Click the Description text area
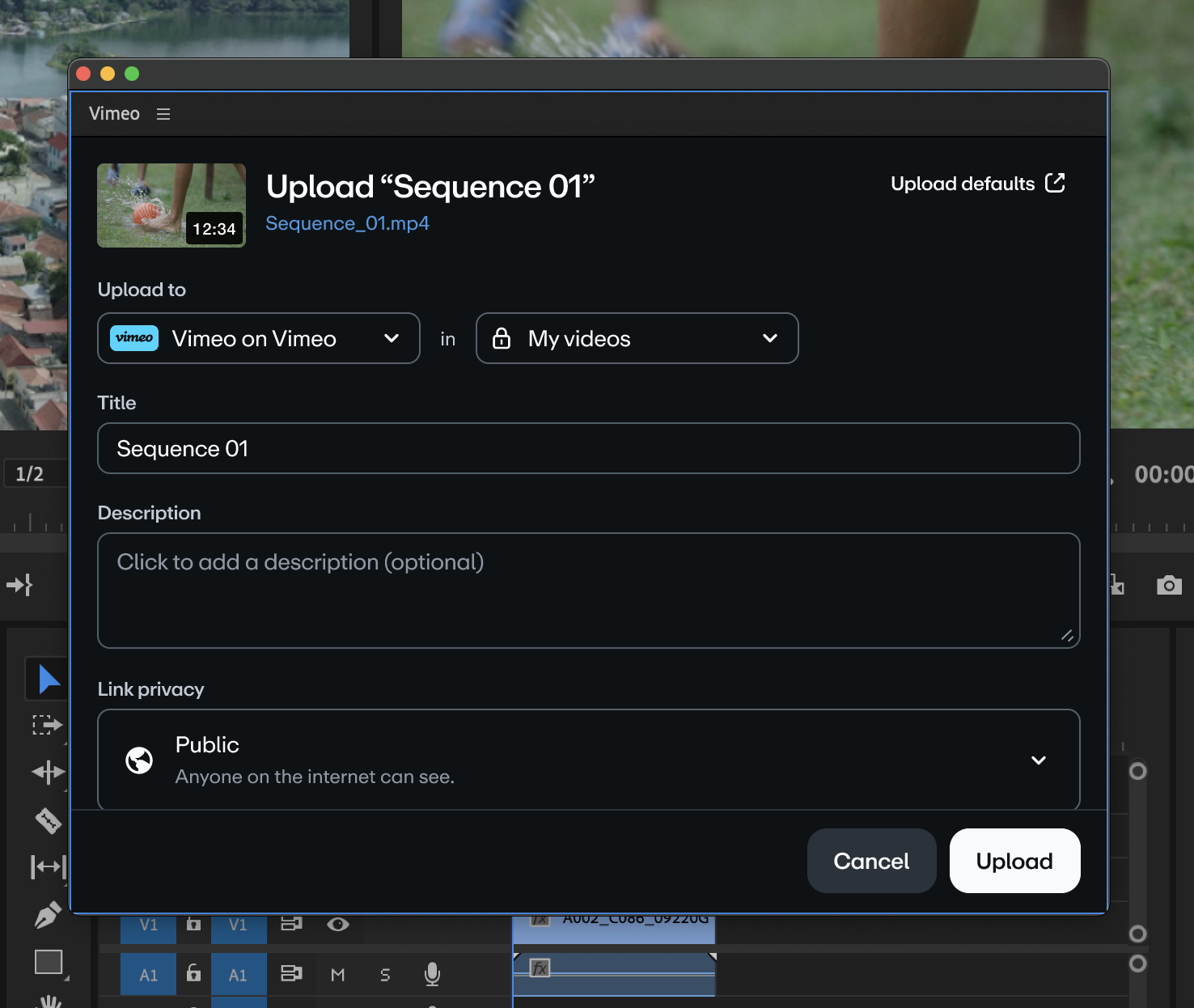This screenshot has height=1008, width=1194. pyautogui.click(x=588, y=590)
